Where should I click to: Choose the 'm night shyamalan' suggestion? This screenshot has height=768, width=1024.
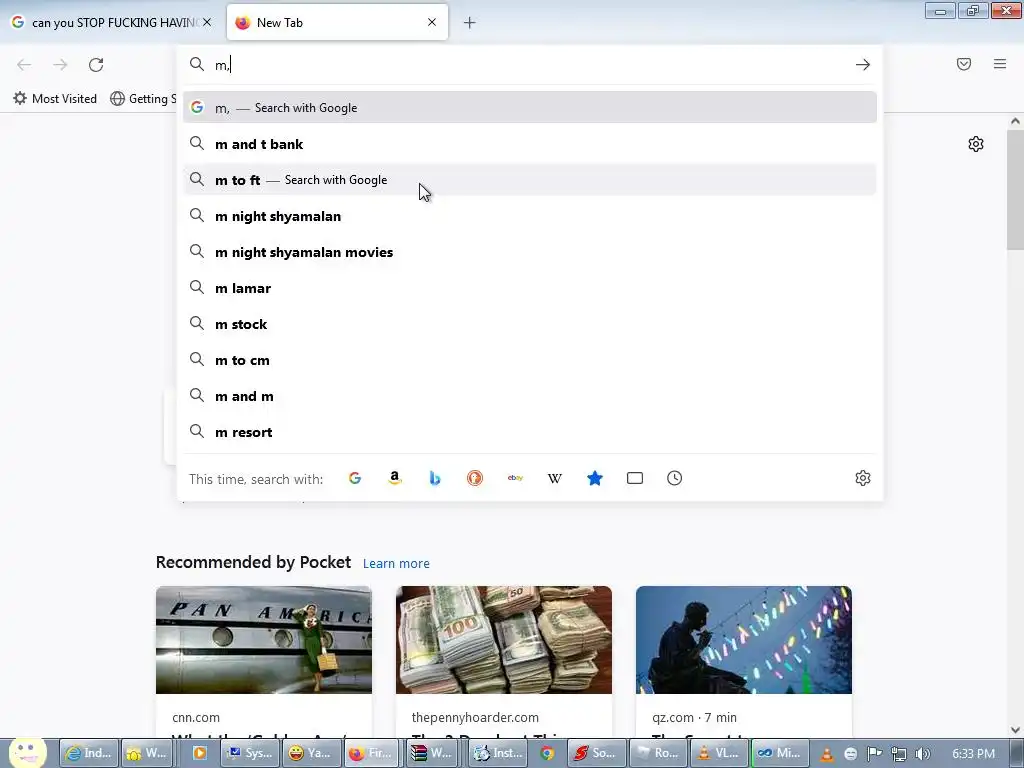530,216
